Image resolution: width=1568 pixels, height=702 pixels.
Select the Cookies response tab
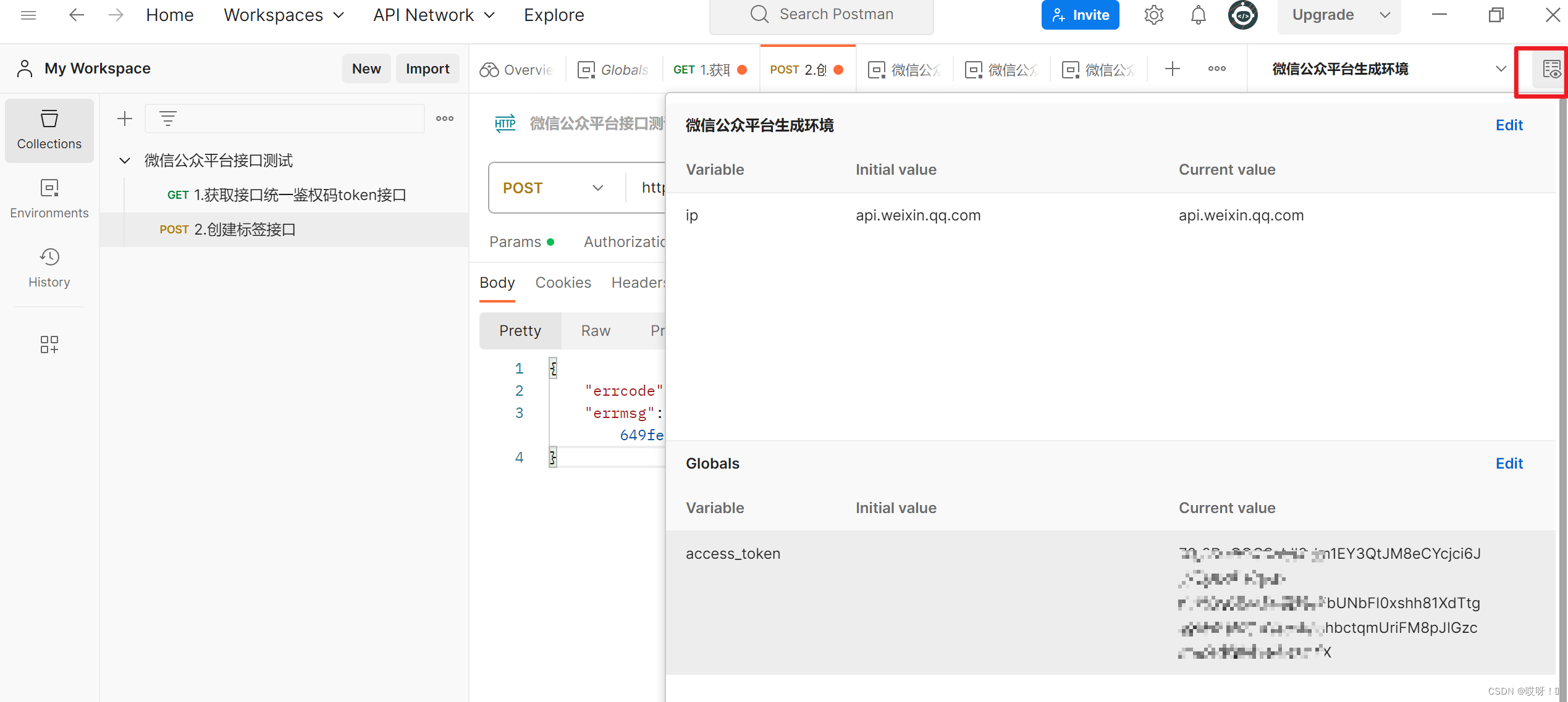click(563, 283)
